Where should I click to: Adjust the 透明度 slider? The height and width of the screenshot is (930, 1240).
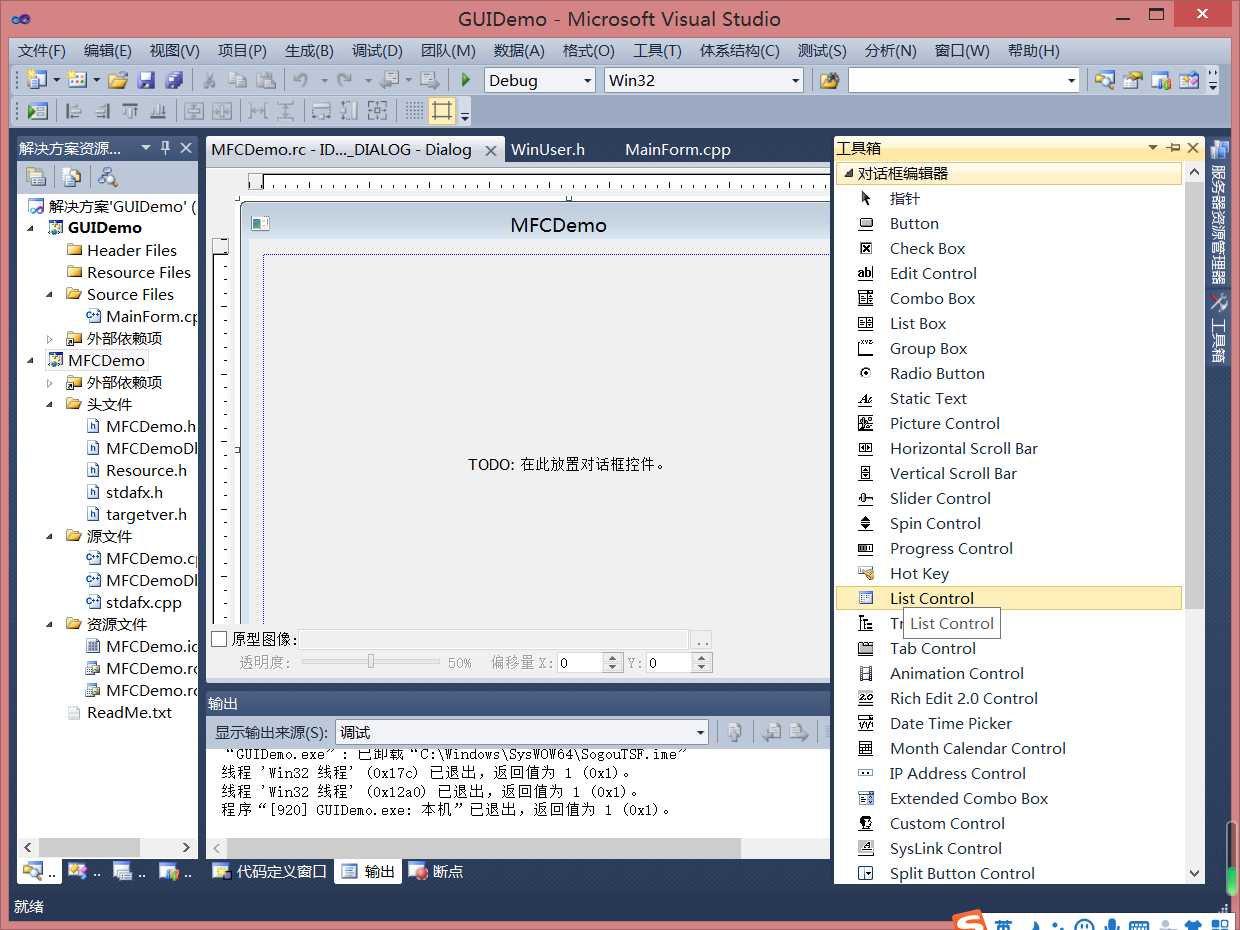[371, 661]
